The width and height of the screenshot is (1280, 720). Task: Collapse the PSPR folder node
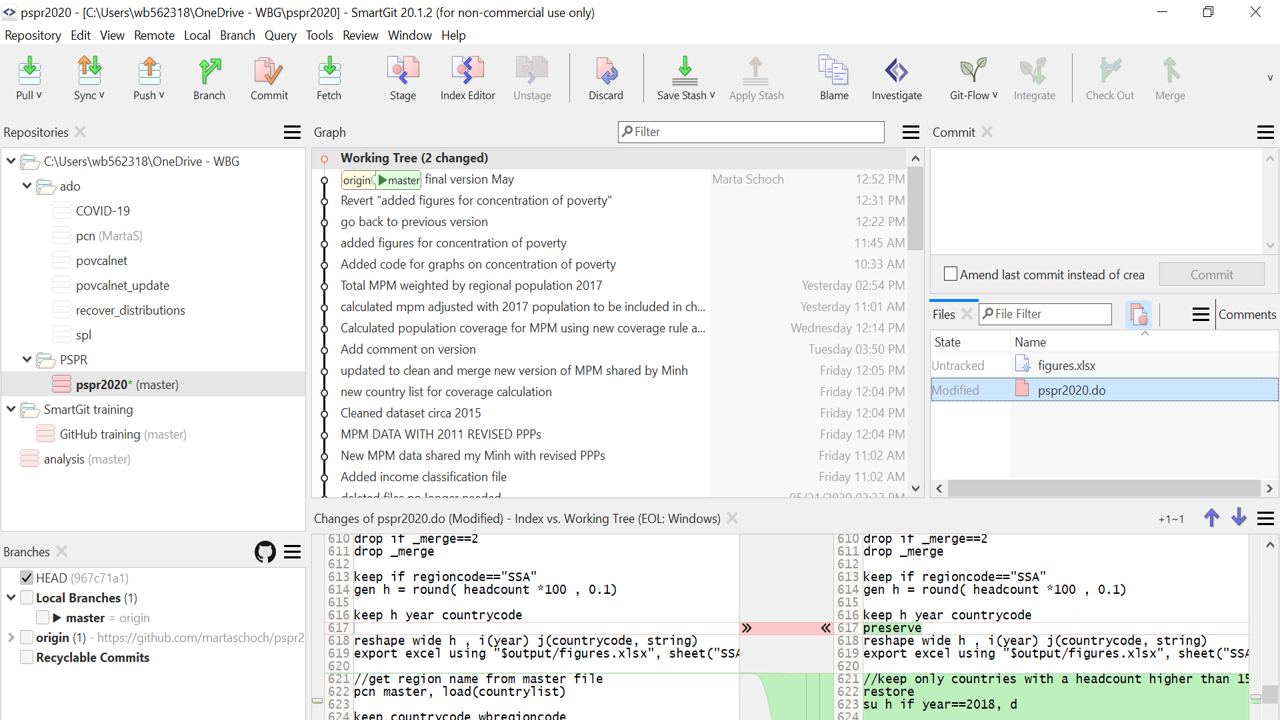[27, 359]
